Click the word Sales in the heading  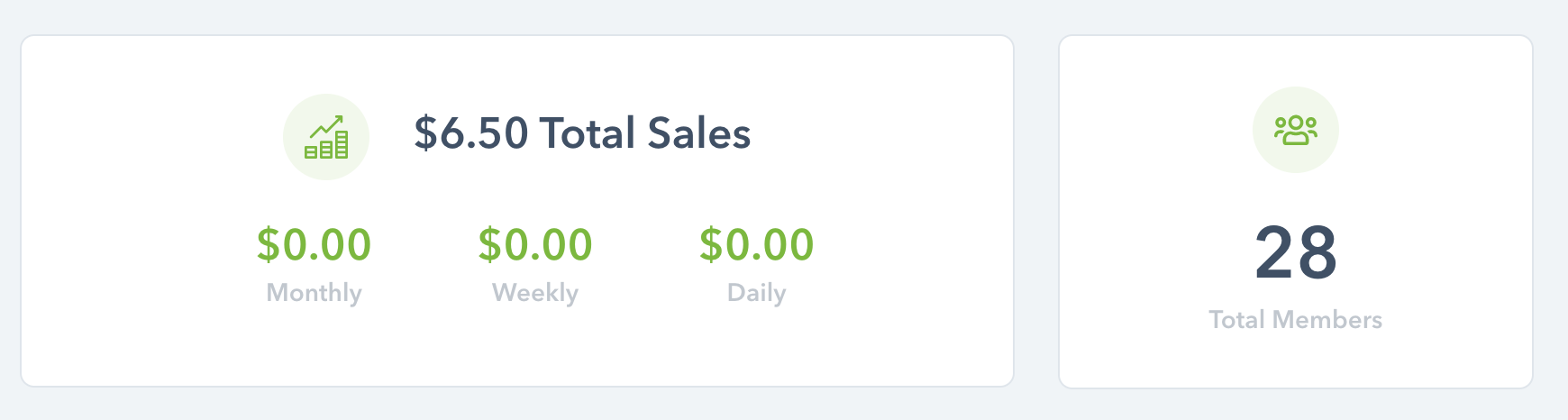click(699, 133)
